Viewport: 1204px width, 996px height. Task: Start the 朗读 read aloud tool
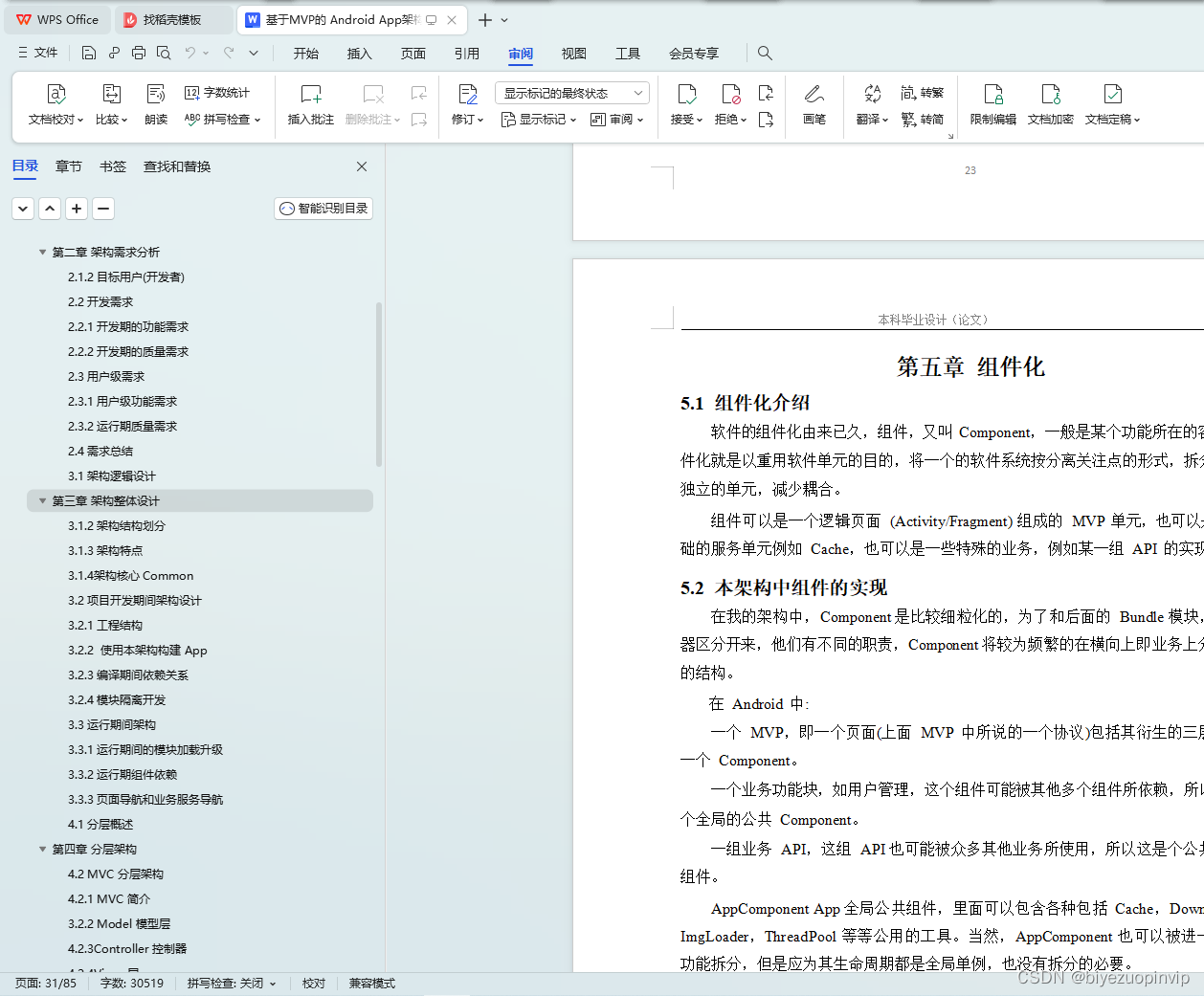(x=156, y=104)
